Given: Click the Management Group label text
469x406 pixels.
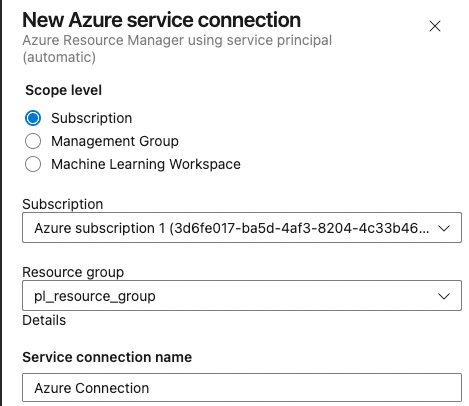Looking at the screenshot, I should [115, 141].
